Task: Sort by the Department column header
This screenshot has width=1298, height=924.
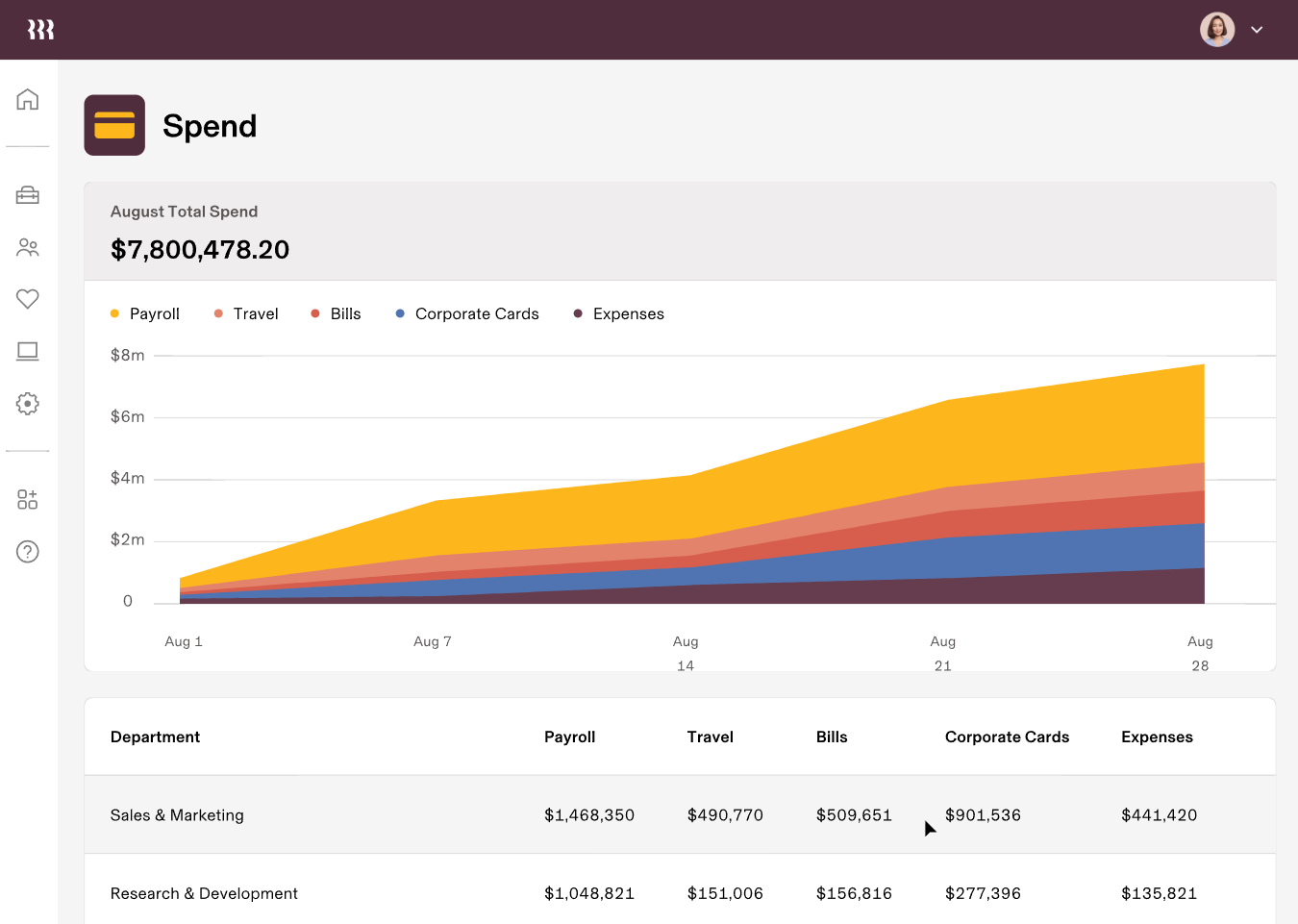Action: click(x=155, y=737)
